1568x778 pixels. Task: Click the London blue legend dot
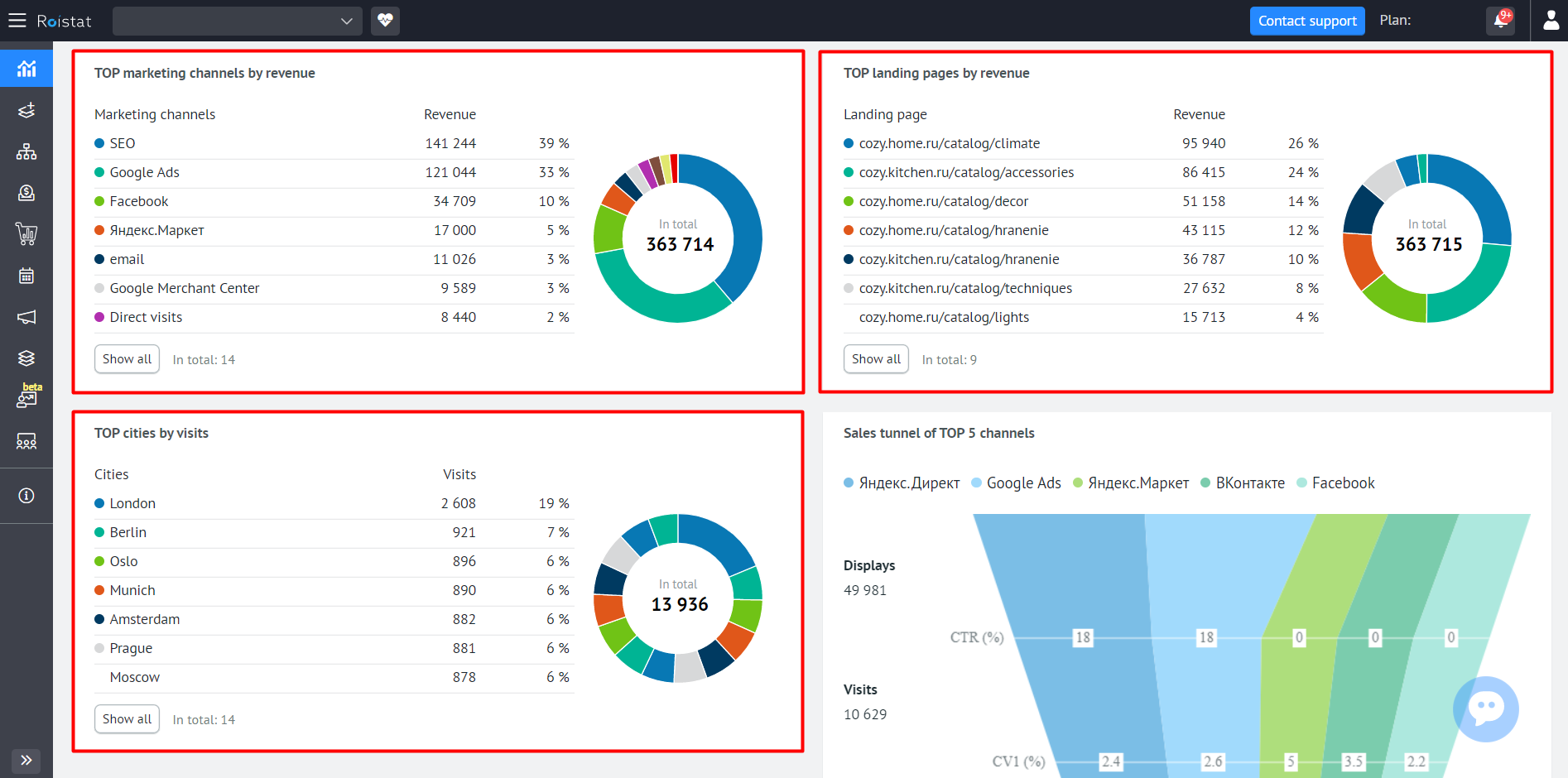coord(99,503)
